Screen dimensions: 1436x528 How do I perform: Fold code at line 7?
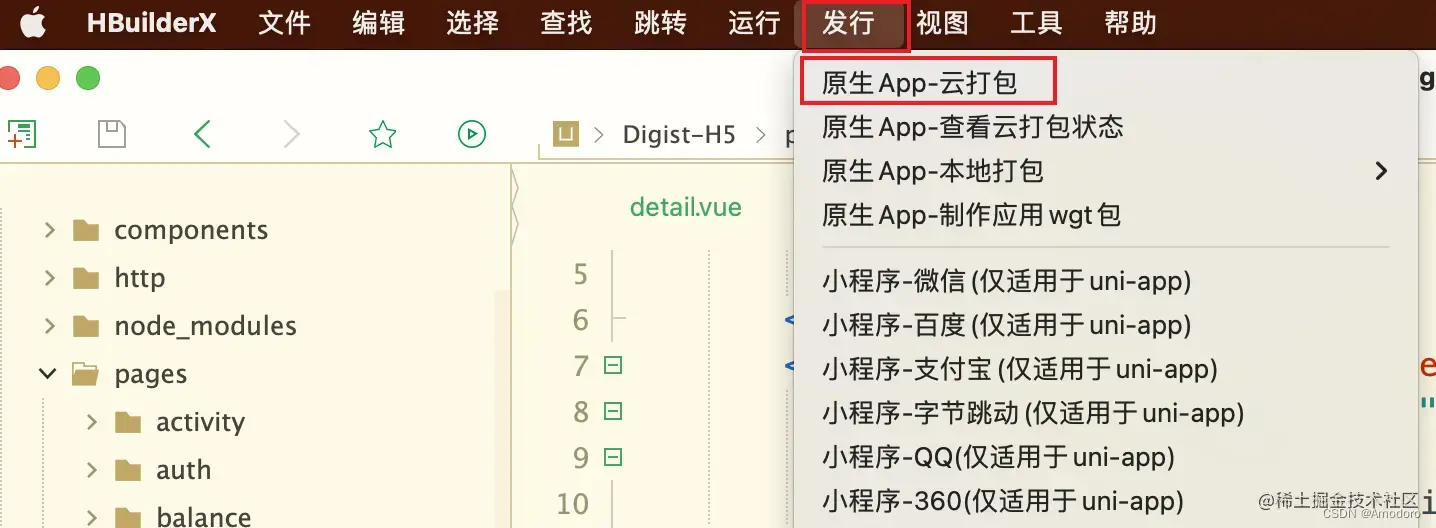tap(613, 366)
